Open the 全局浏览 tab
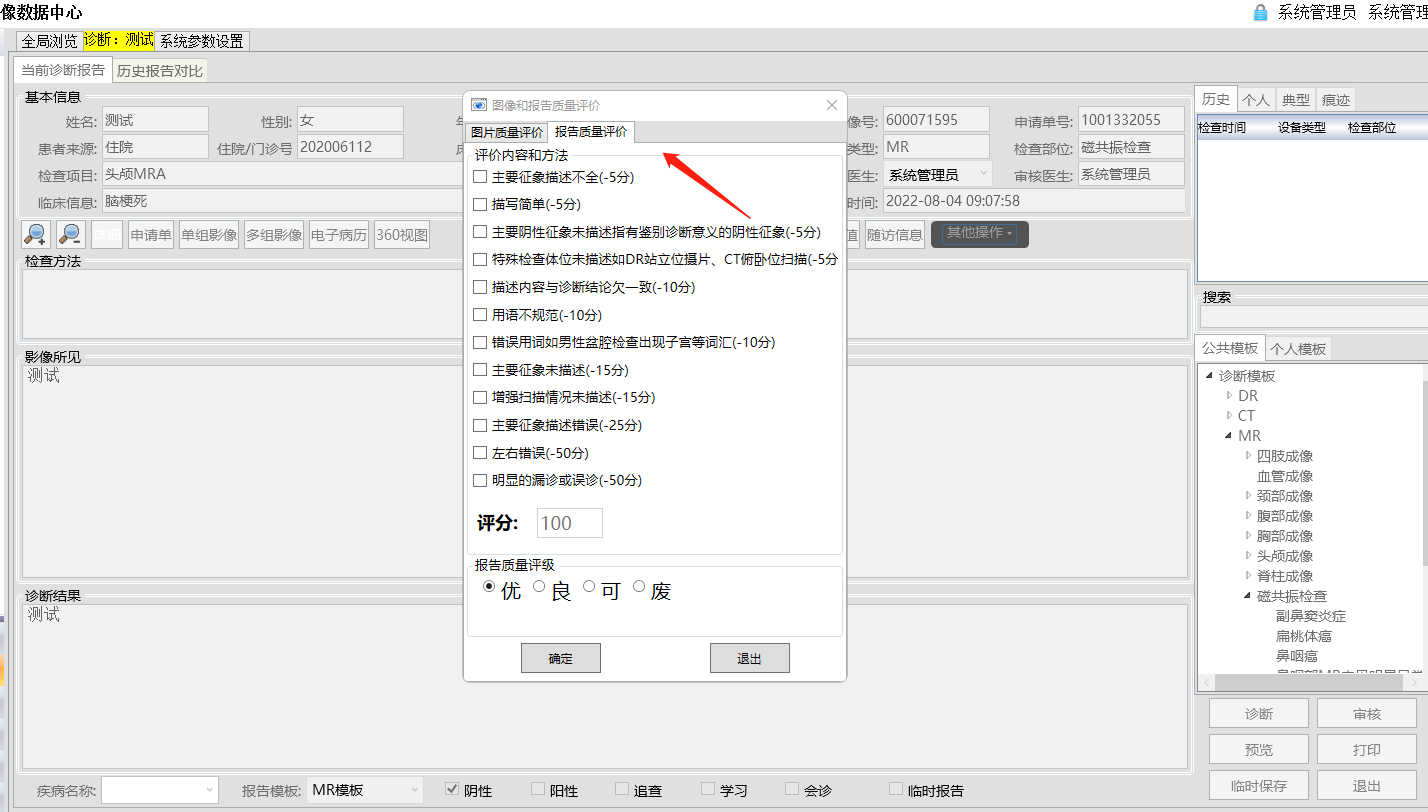 [50, 41]
